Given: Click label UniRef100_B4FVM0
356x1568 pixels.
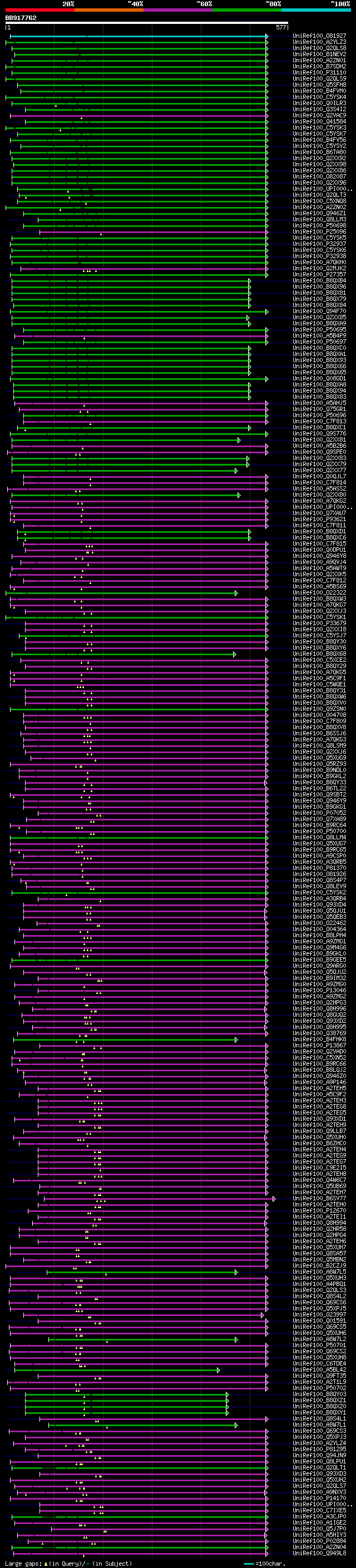Looking at the screenshot, I should tap(319, 91).
